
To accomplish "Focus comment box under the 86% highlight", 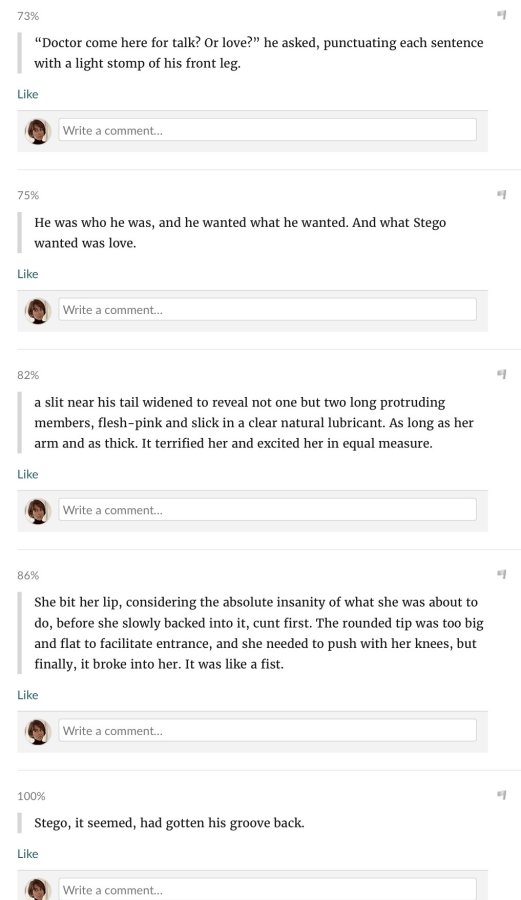I will pos(267,731).
